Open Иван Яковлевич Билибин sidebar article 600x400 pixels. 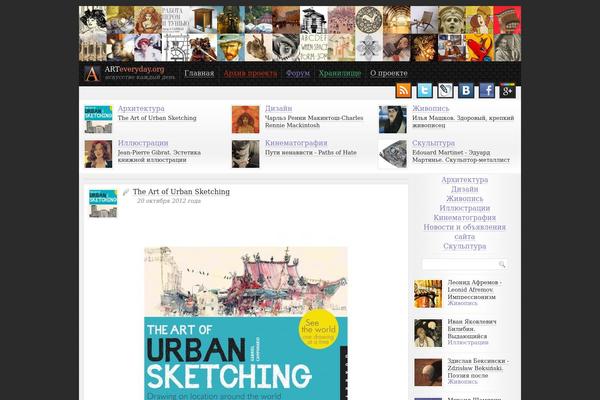point(472,329)
